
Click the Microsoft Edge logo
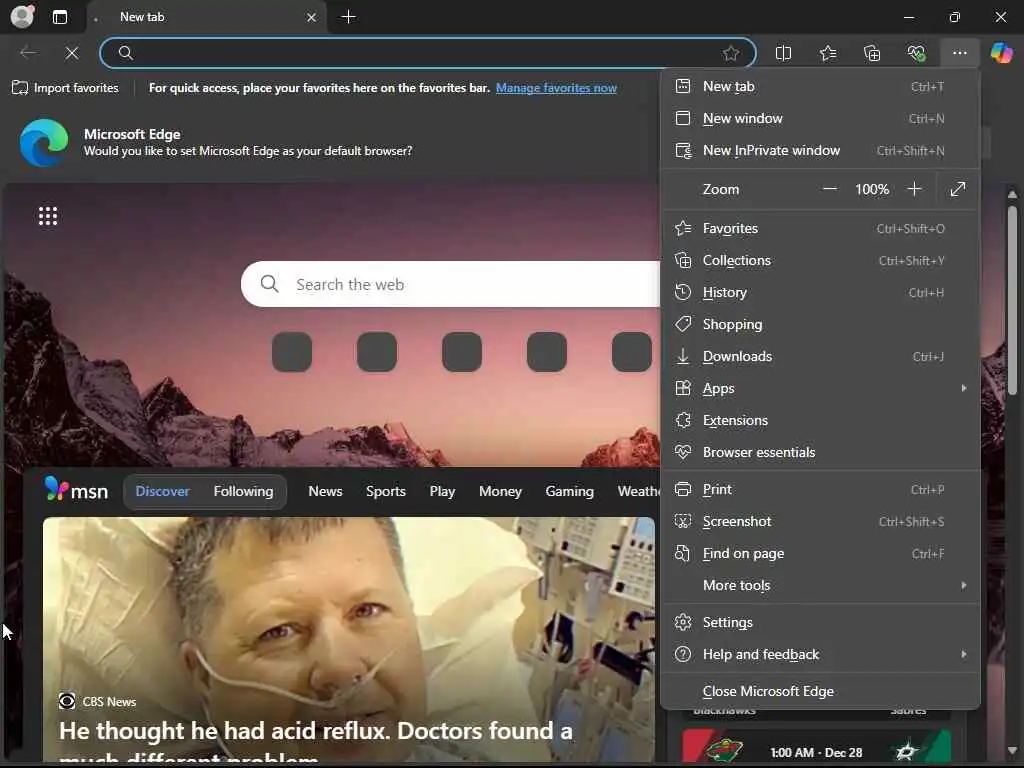44,142
